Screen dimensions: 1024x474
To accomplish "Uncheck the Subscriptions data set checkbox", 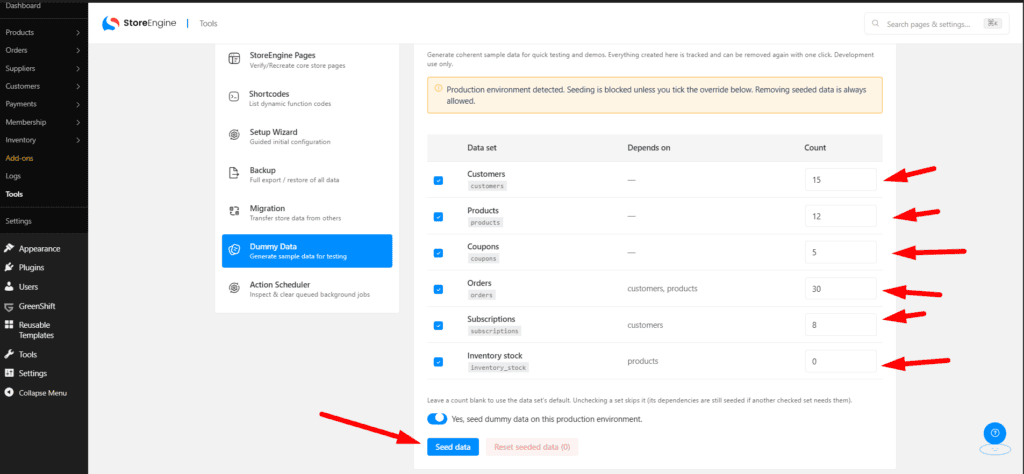I will point(438,325).
